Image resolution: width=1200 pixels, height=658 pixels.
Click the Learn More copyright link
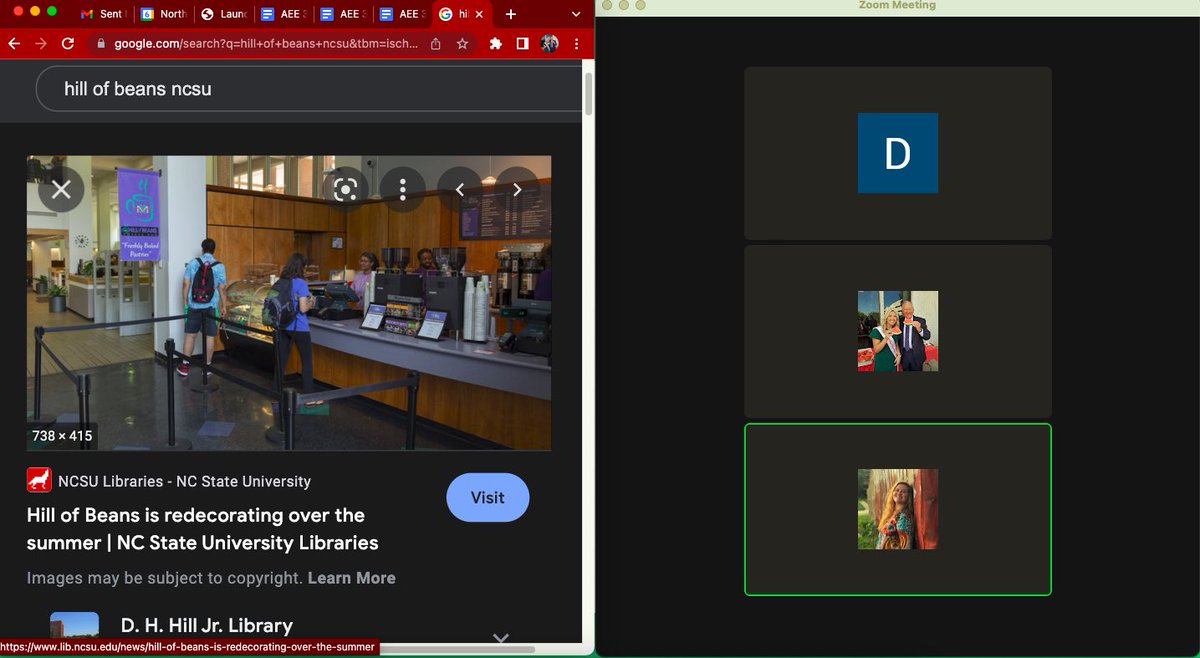tap(351, 578)
